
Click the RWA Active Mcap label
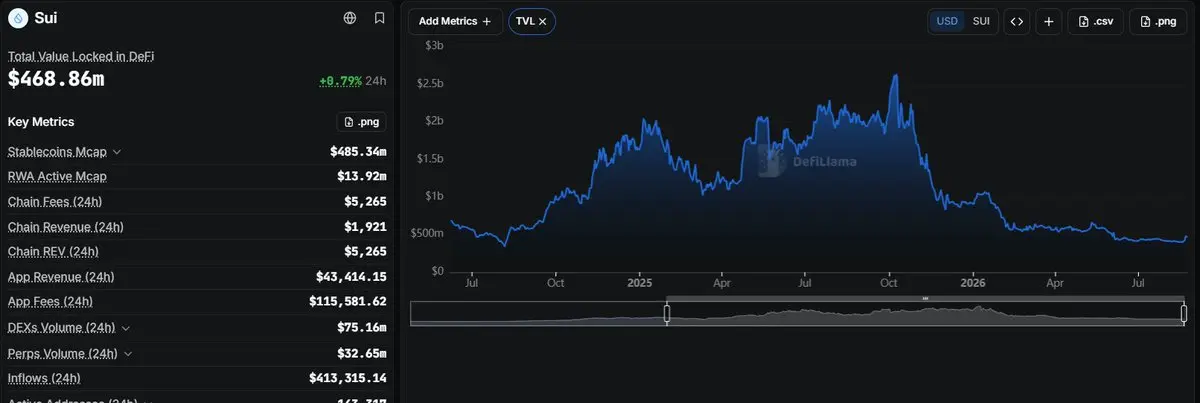click(x=57, y=177)
